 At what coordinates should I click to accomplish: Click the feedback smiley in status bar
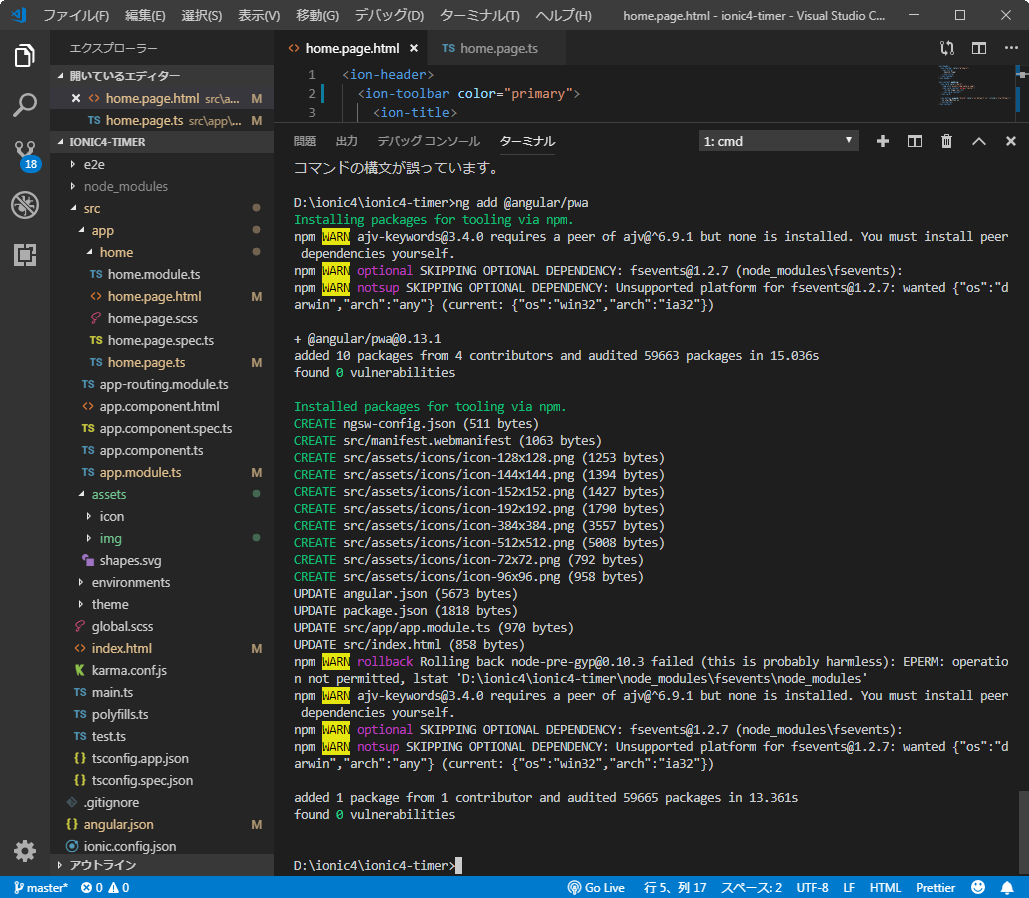(x=978, y=887)
